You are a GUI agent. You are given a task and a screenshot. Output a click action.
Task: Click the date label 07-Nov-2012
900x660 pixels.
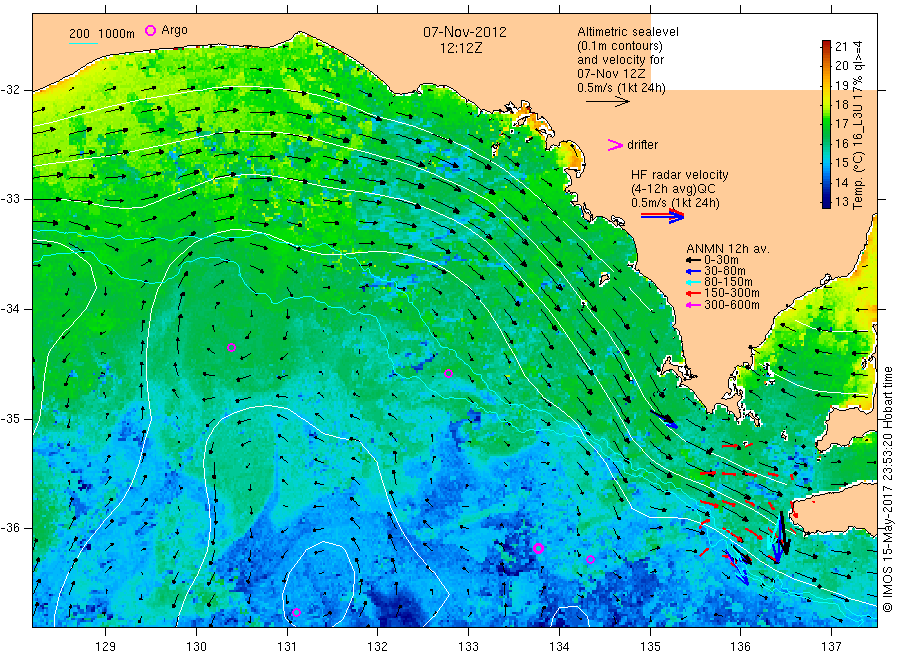[x=465, y=32]
